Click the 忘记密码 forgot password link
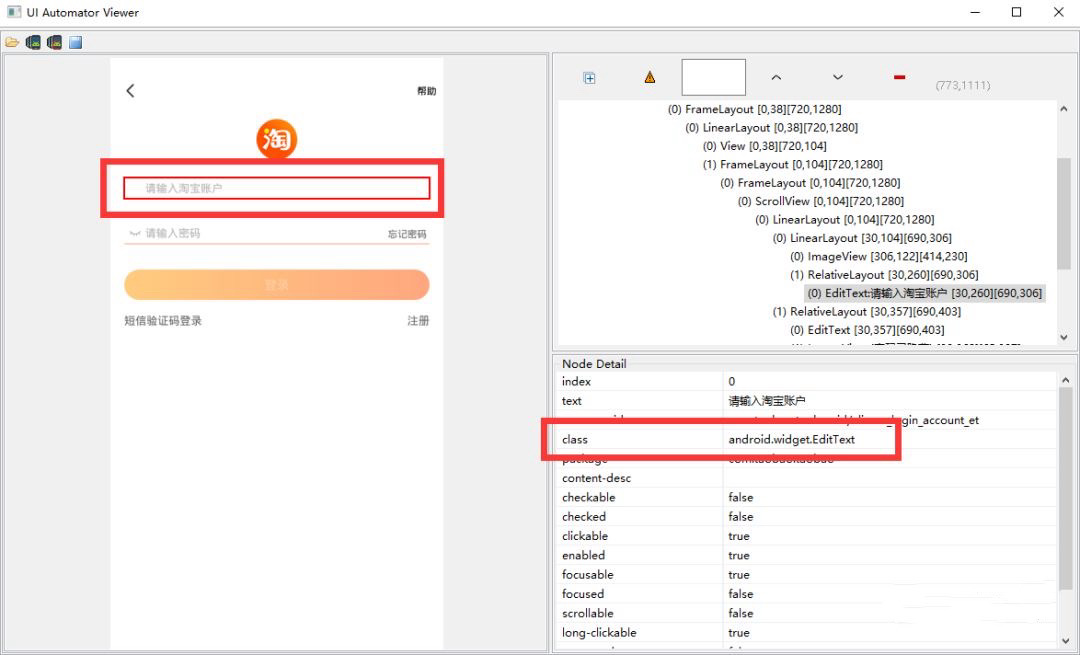 click(407, 234)
